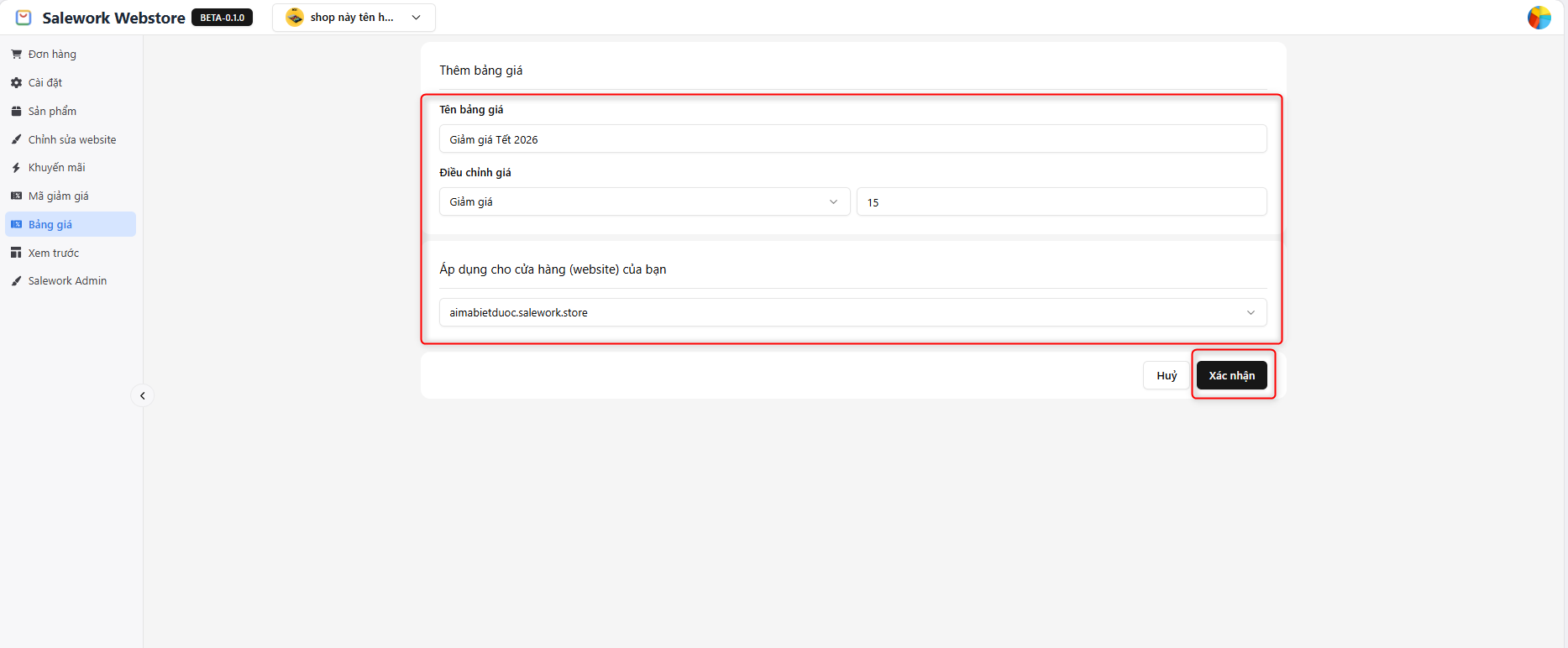Open the website selection dropdown aimabietduoc.salework.store
Image resolution: width=1568 pixels, height=648 pixels.
tap(852, 312)
